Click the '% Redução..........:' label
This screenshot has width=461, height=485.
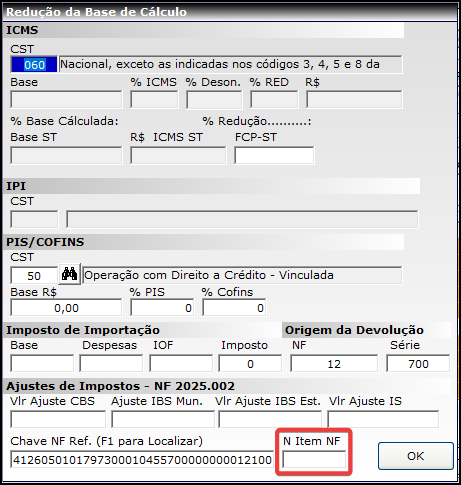[x=257, y=121]
